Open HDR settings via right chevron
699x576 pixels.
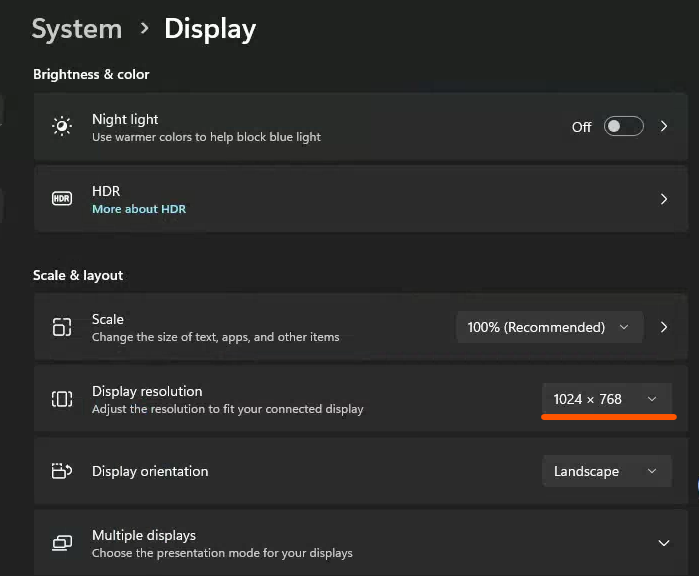[664, 199]
